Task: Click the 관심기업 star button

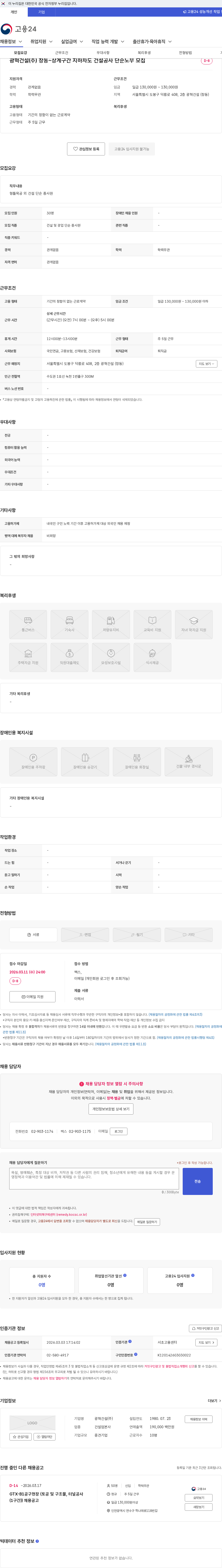Action: 21,1437
